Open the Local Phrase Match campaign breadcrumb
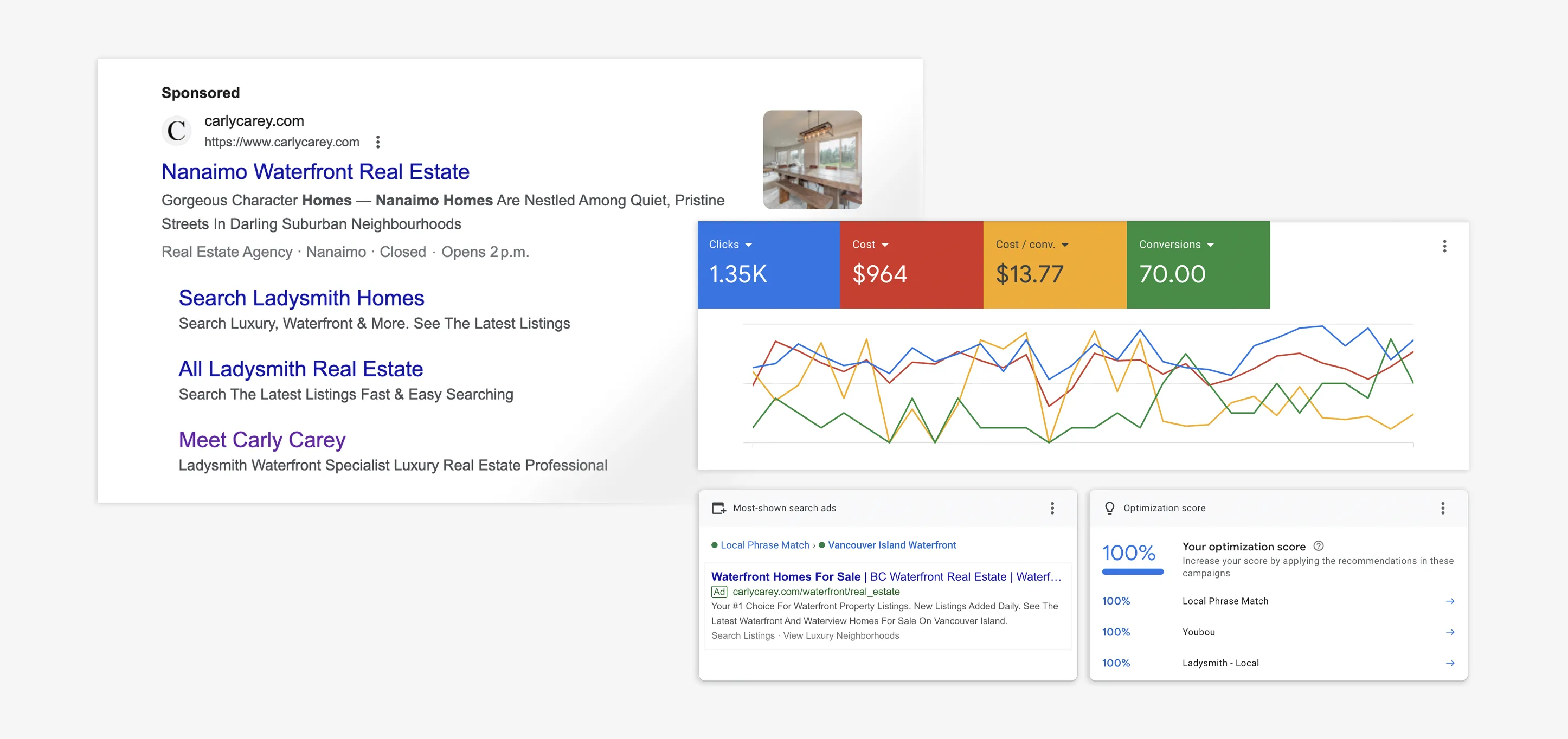Screen dimensions: 1568x739 (764, 545)
